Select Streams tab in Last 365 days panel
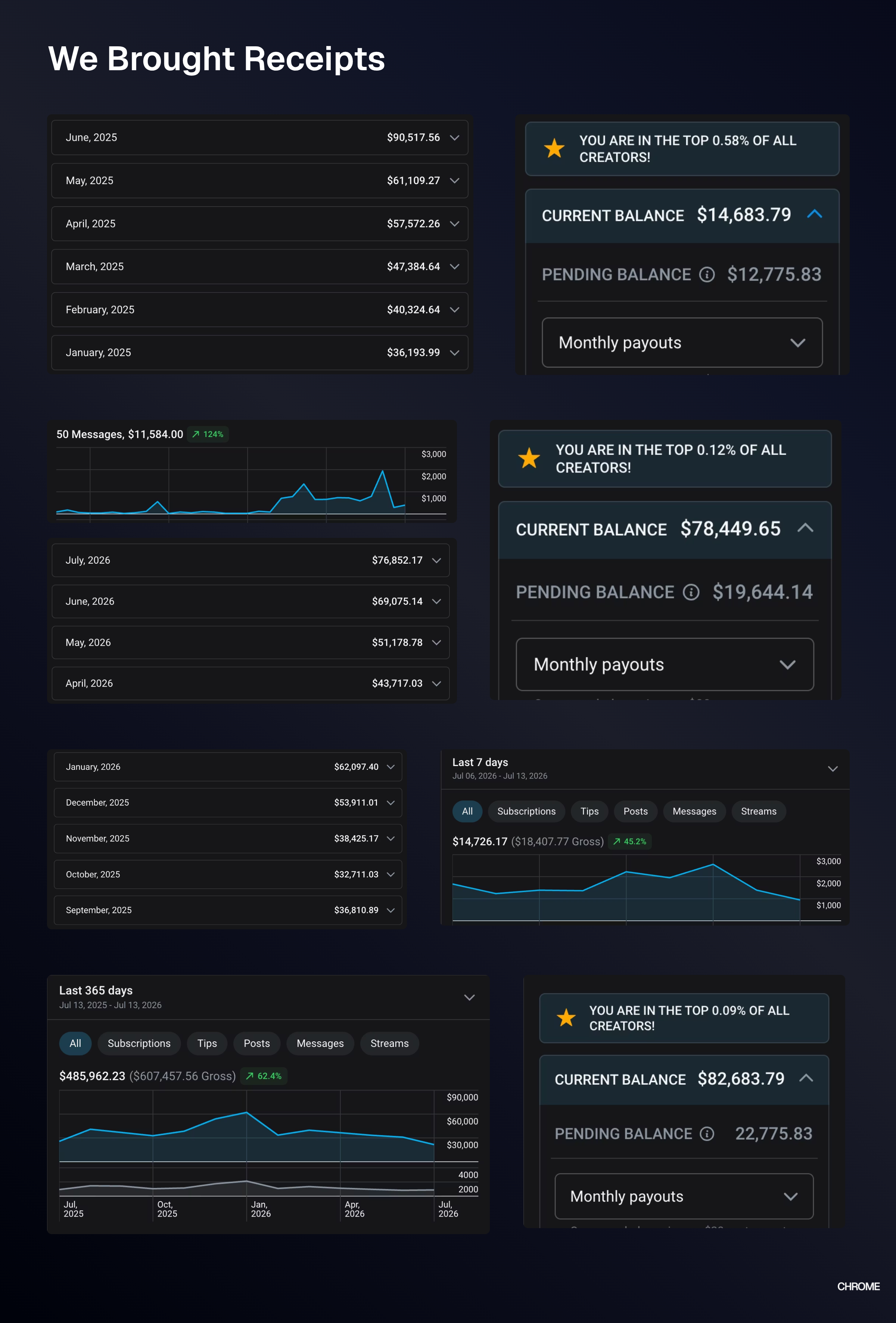 click(x=390, y=1044)
